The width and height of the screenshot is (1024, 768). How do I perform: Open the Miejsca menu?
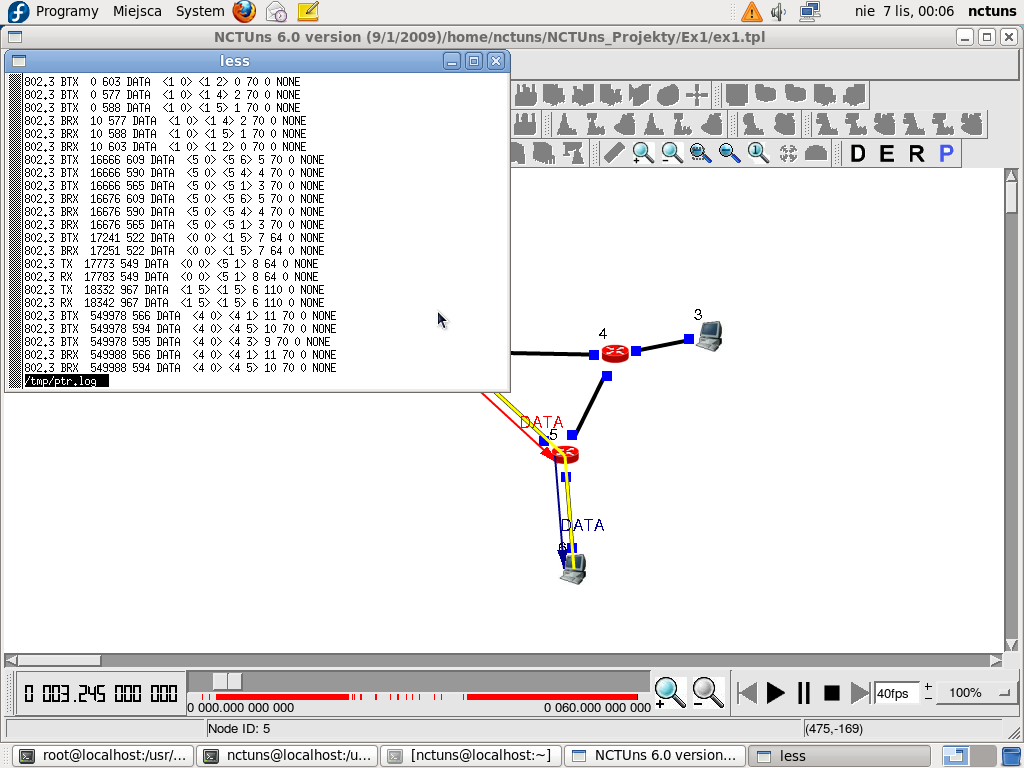coord(137,11)
